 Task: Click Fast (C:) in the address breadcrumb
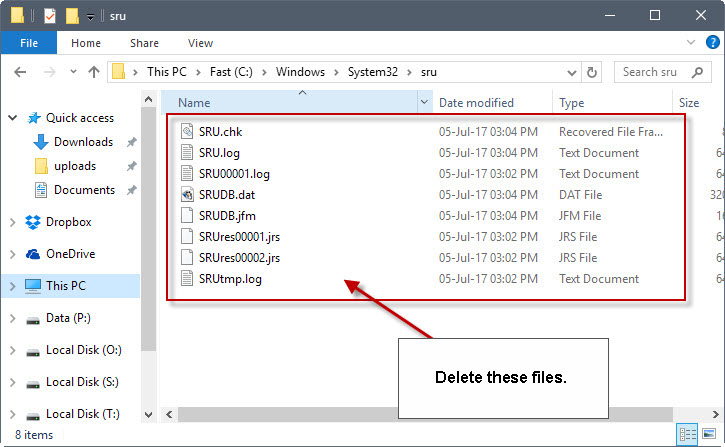231,72
